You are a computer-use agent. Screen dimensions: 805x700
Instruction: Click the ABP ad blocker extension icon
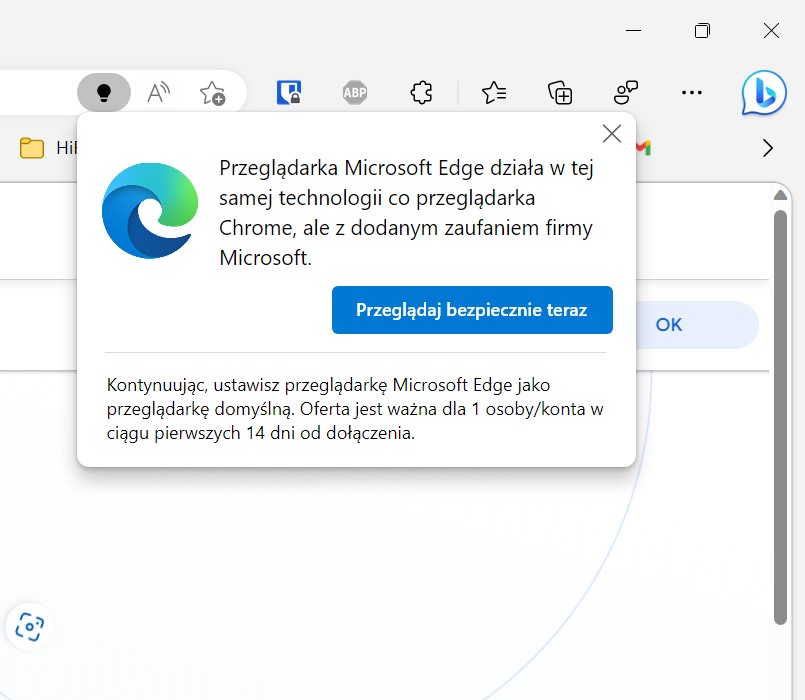click(x=355, y=93)
